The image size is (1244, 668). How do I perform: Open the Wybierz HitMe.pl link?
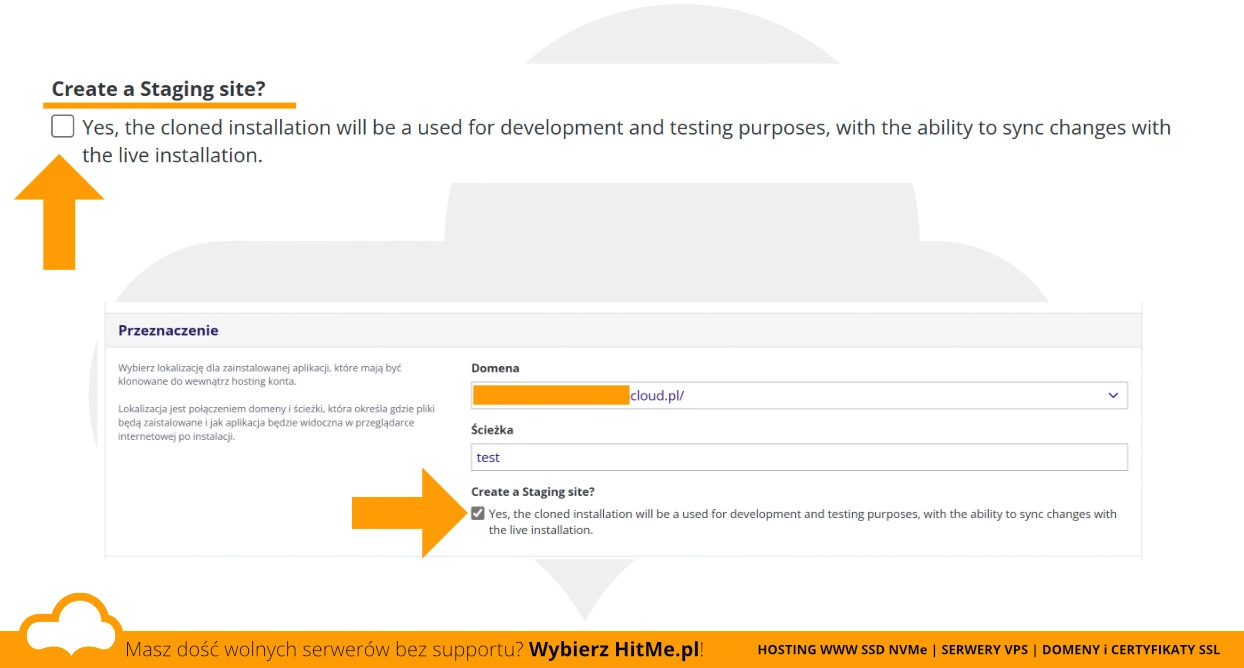click(614, 649)
